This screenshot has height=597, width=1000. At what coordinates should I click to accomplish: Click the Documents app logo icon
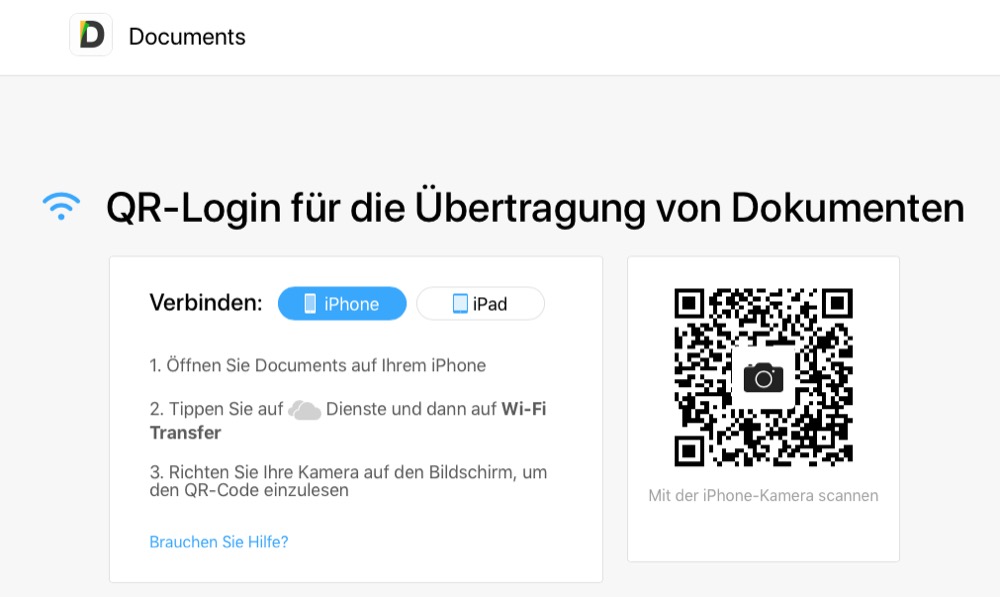pyautogui.click(x=91, y=36)
